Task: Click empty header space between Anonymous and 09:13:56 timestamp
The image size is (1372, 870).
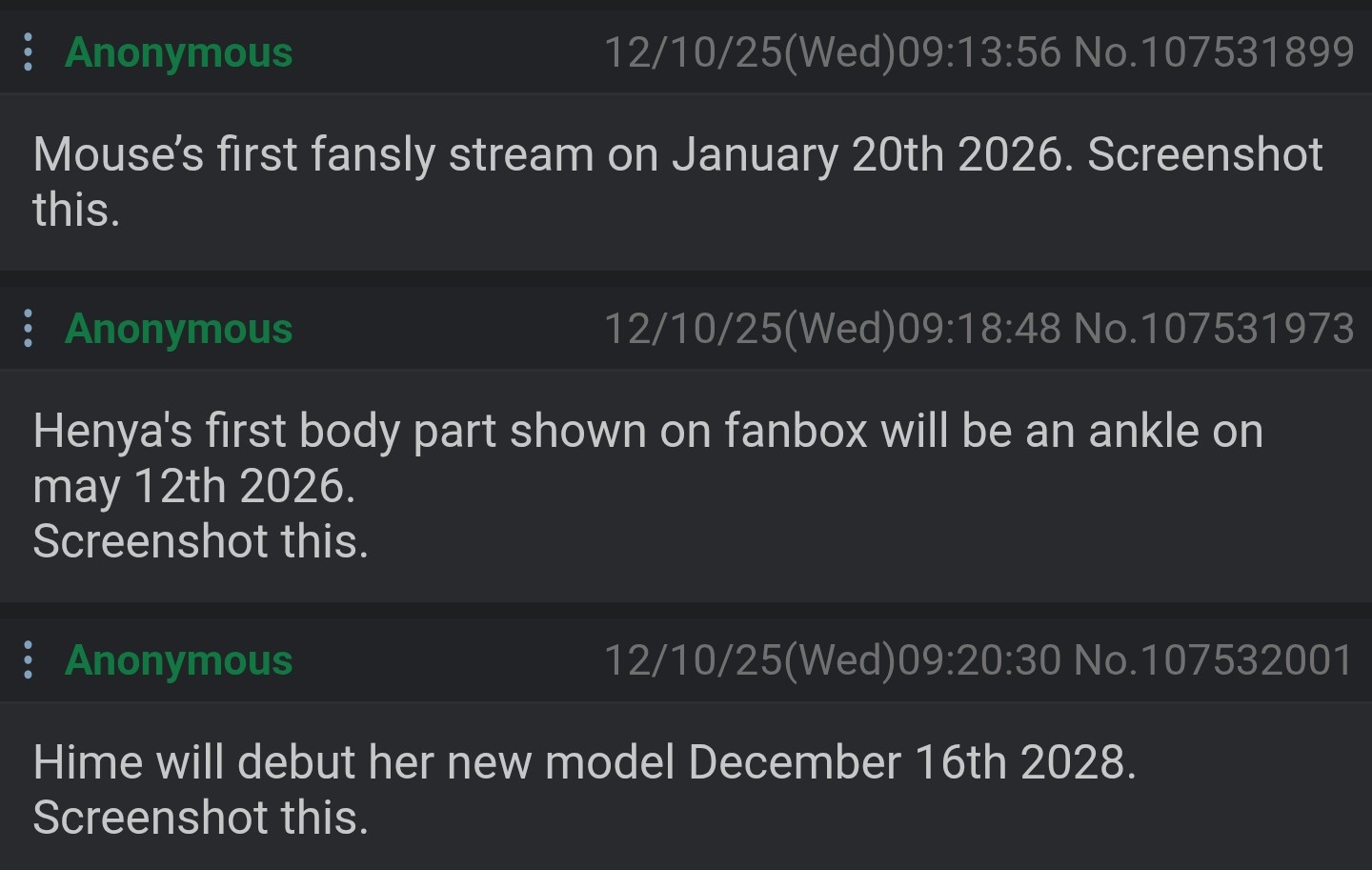Action: coord(448,52)
